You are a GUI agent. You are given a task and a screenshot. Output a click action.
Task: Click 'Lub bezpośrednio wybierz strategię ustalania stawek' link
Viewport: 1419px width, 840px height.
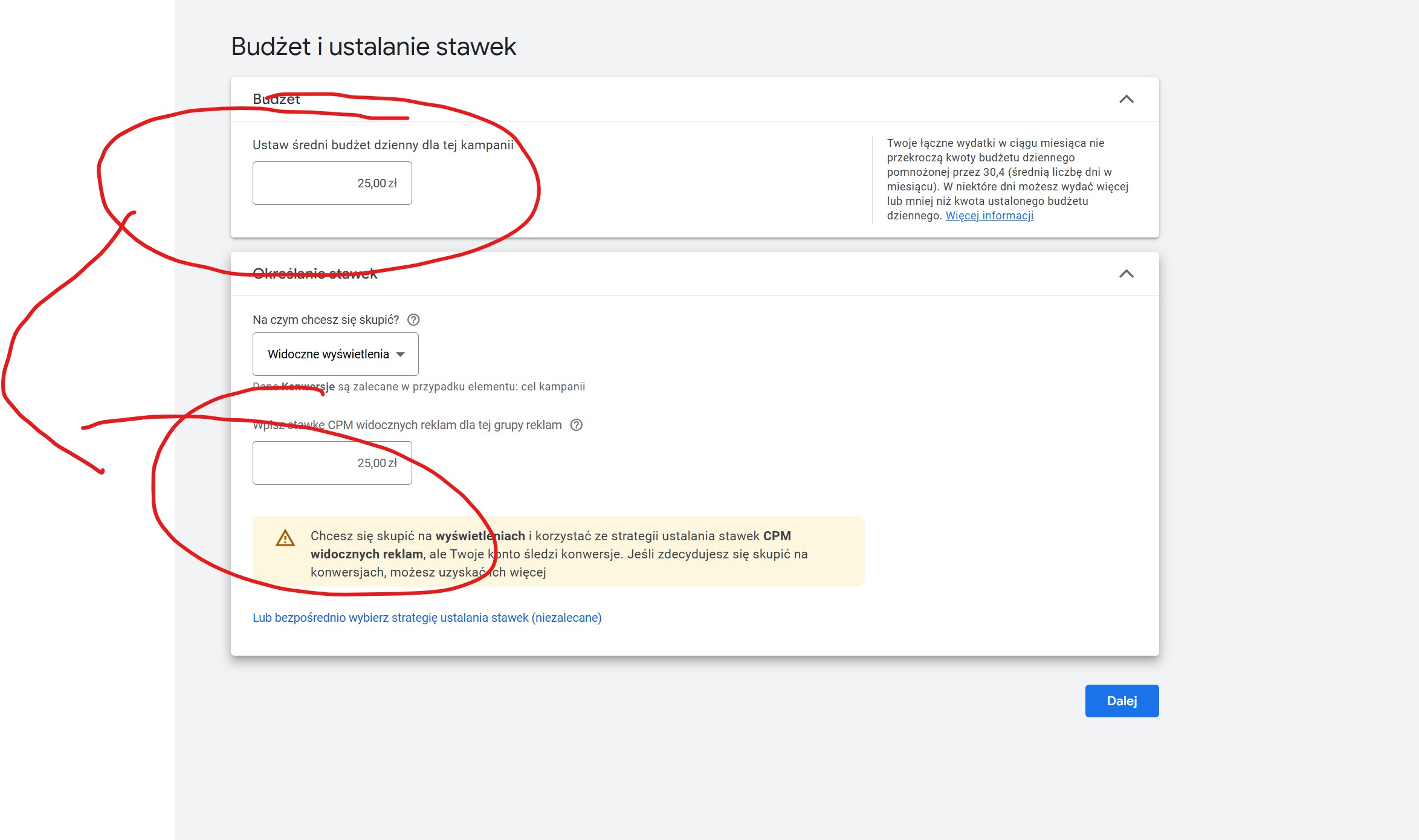click(x=427, y=618)
